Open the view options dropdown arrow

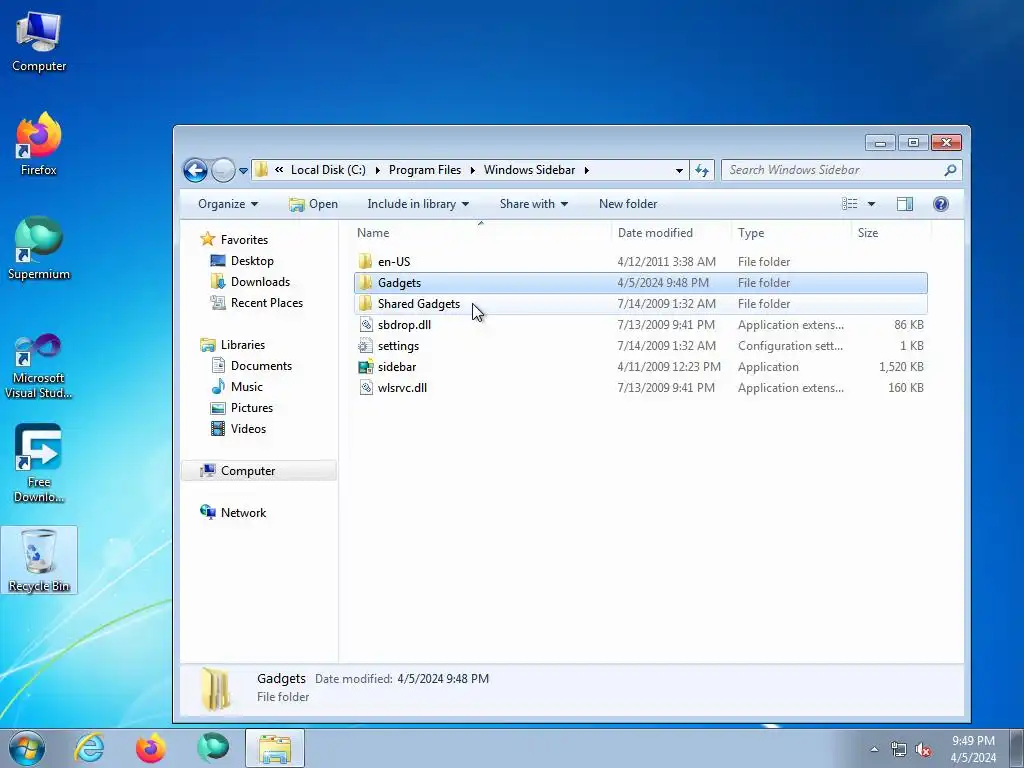(871, 204)
